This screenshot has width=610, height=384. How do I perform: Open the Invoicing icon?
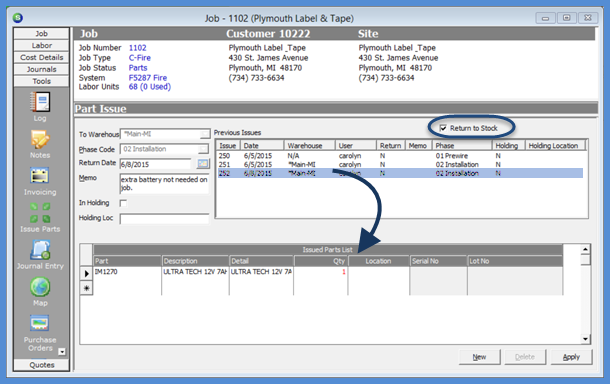click(40, 176)
